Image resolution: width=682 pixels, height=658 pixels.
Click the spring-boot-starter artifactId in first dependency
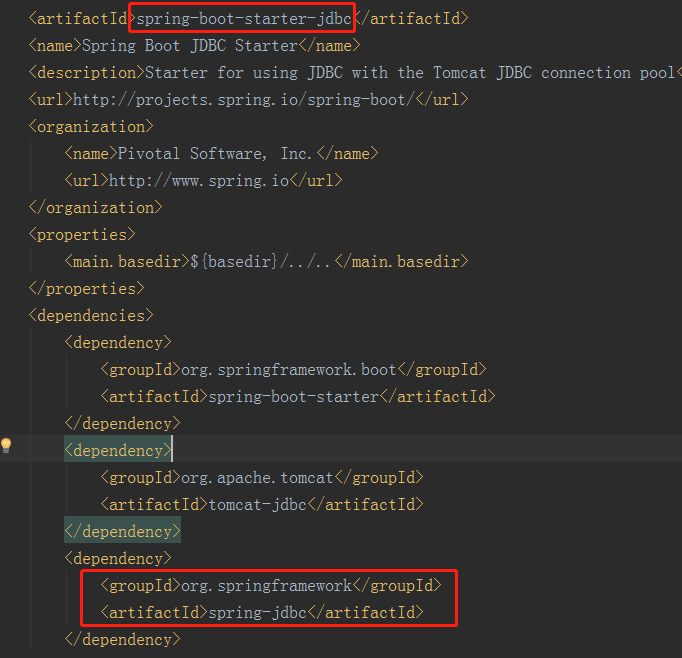tap(293, 397)
